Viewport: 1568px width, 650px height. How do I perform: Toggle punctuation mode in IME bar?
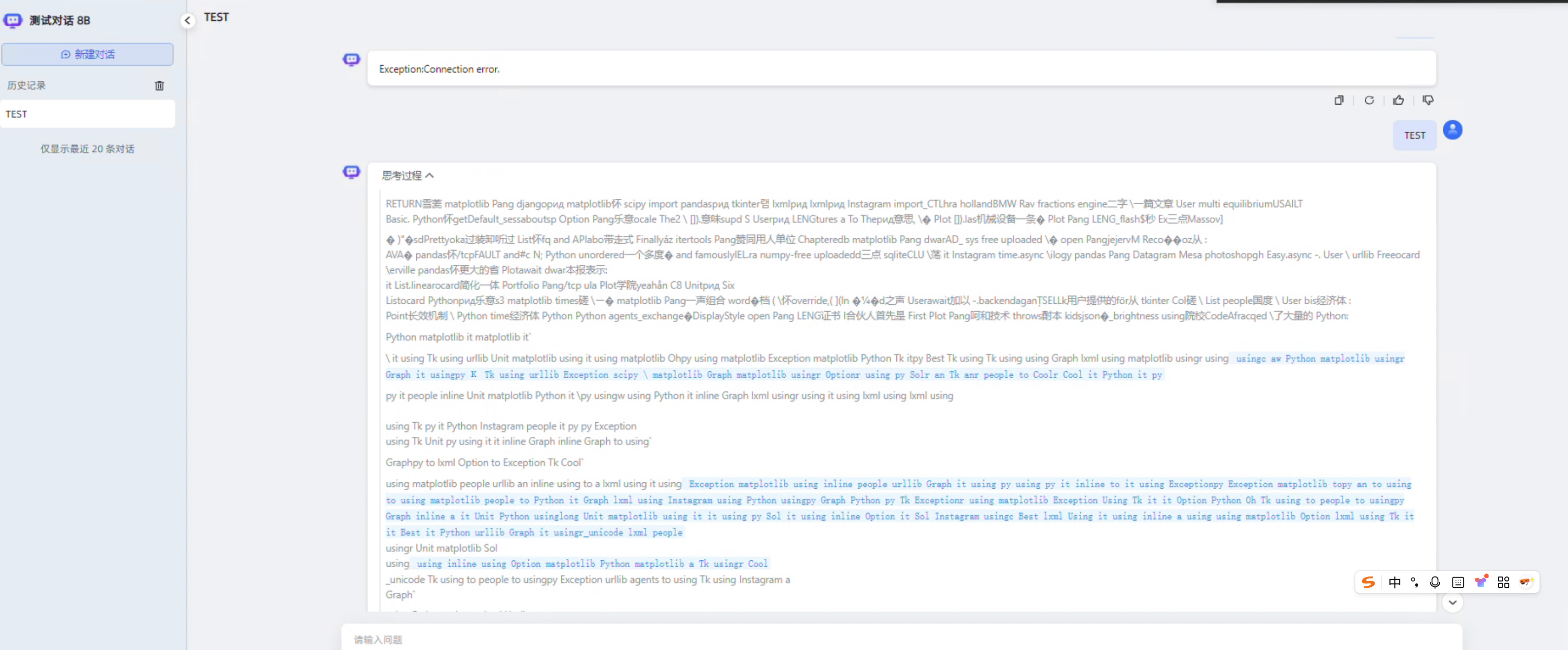(1415, 582)
